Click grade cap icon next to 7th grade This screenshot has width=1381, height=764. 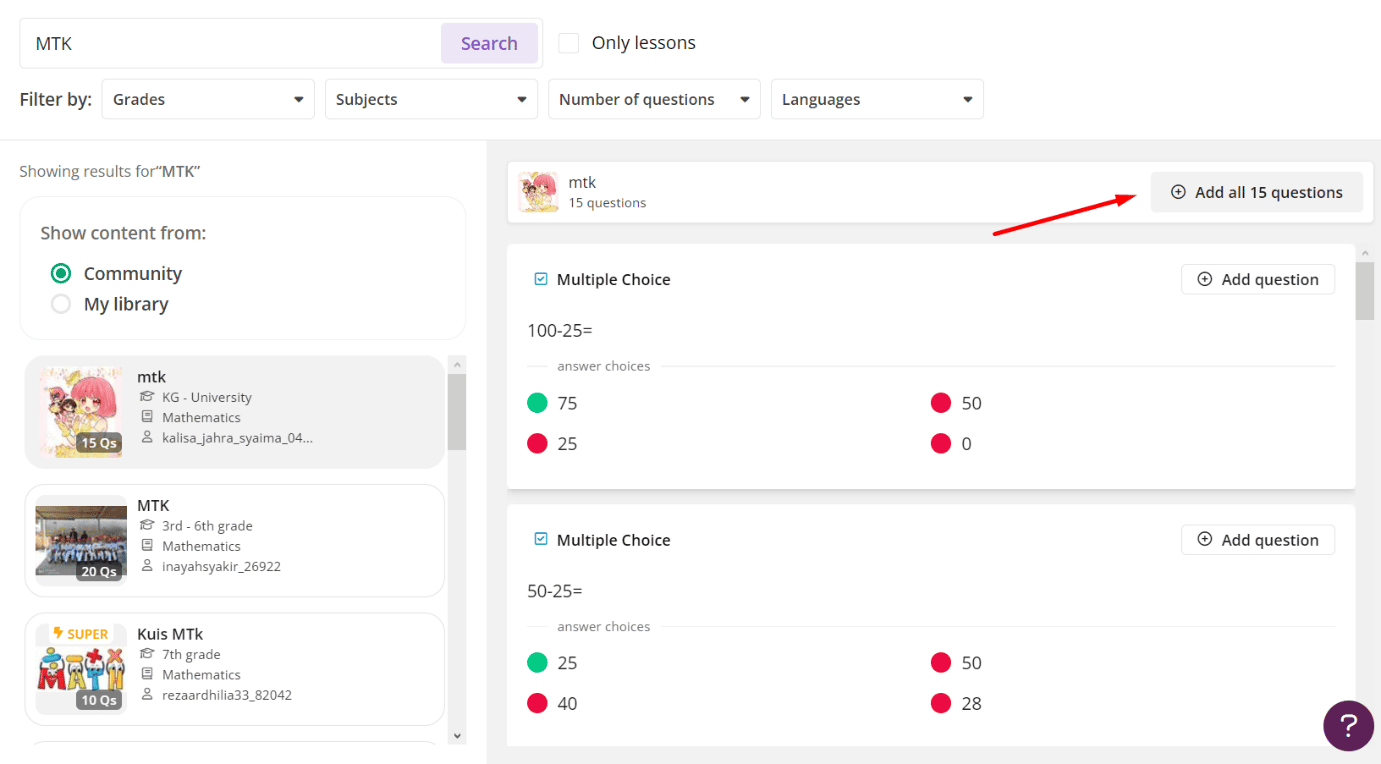[x=147, y=654]
